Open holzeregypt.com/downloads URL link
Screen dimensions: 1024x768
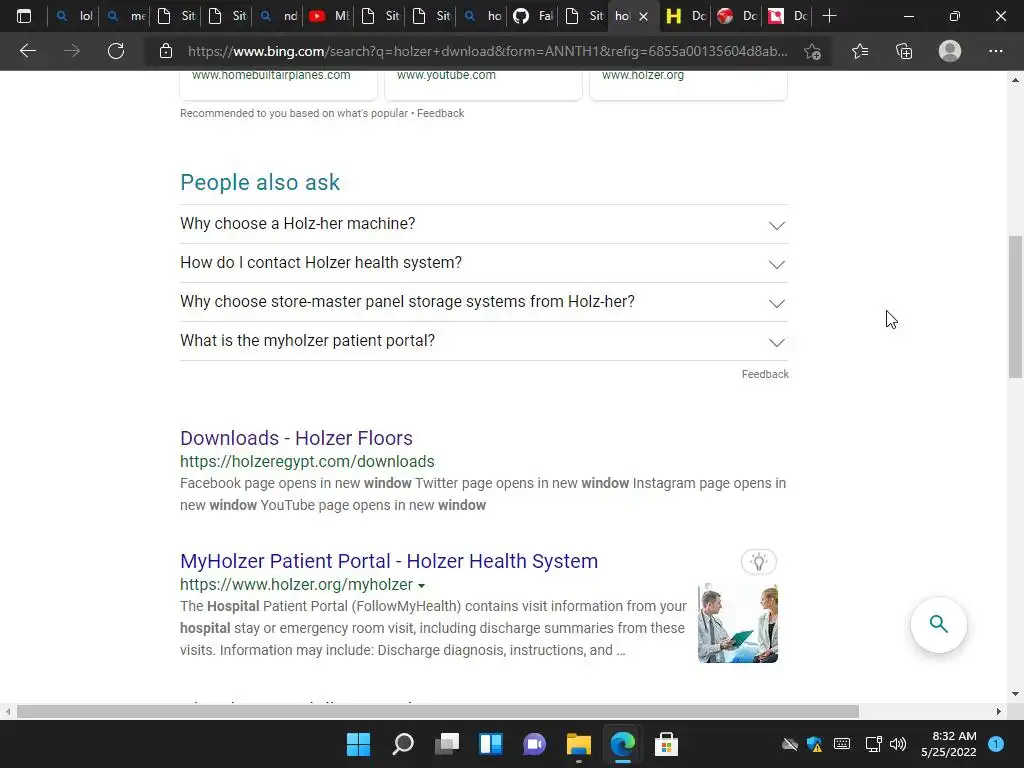pos(307,462)
